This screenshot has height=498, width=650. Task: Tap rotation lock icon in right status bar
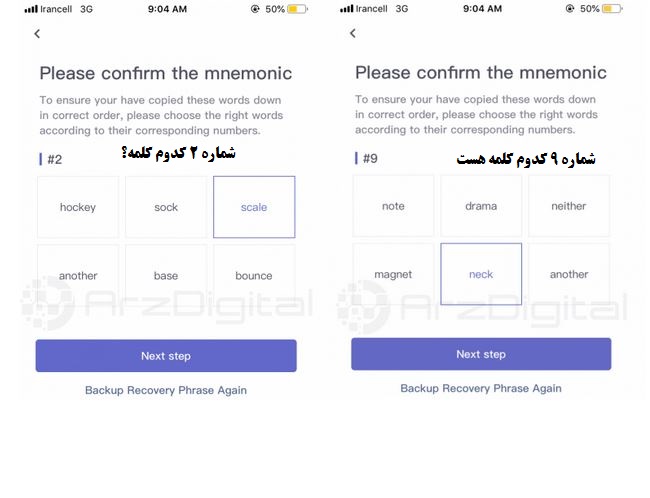pos(570,8)
